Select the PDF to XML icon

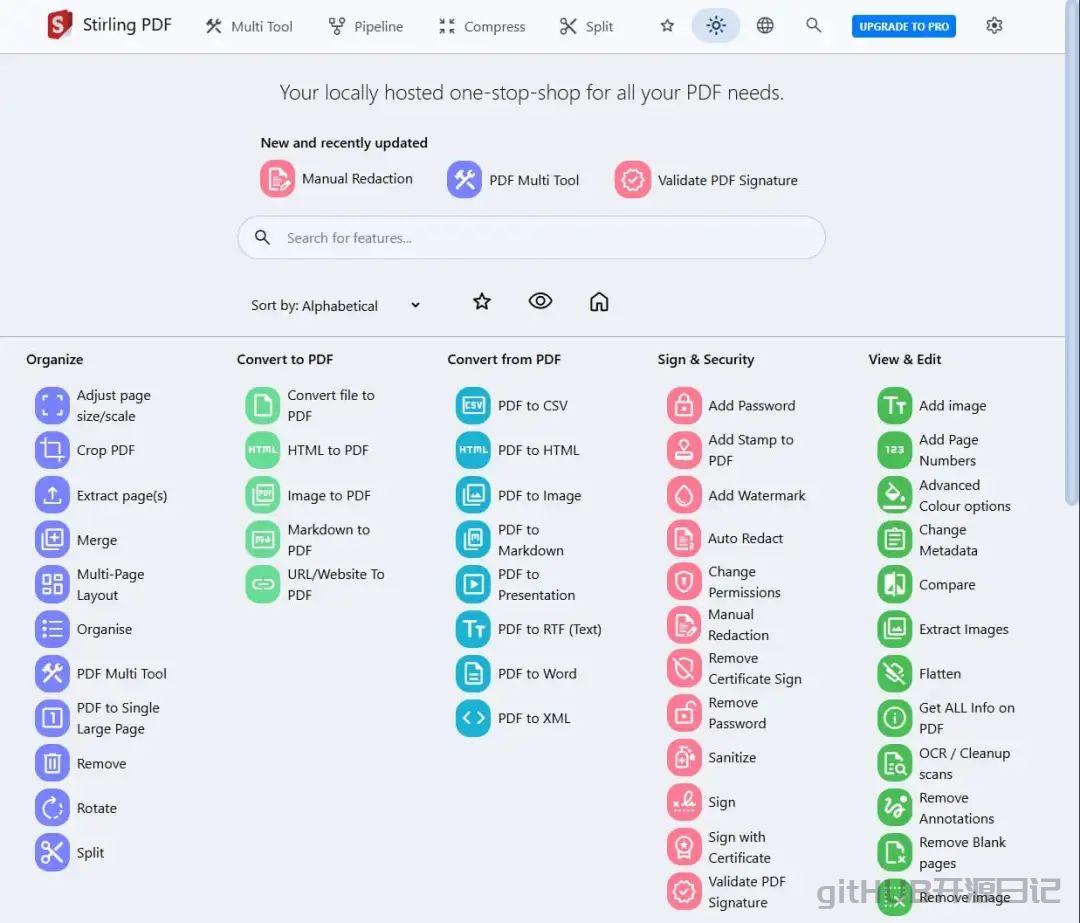pos(473,718)
